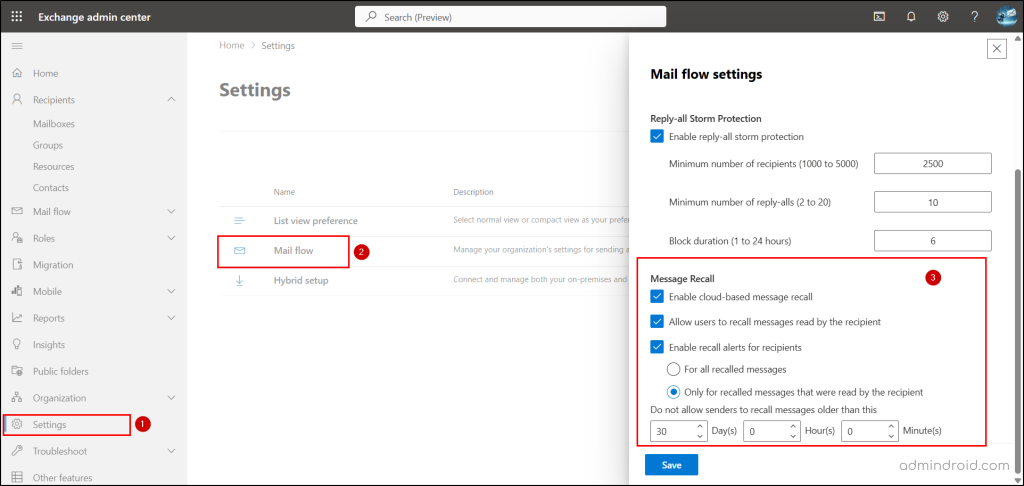The height and width of the screenshot is (486, 1024).
Task: Increase the Day(s) stepper value
Action: pos(699,426)
